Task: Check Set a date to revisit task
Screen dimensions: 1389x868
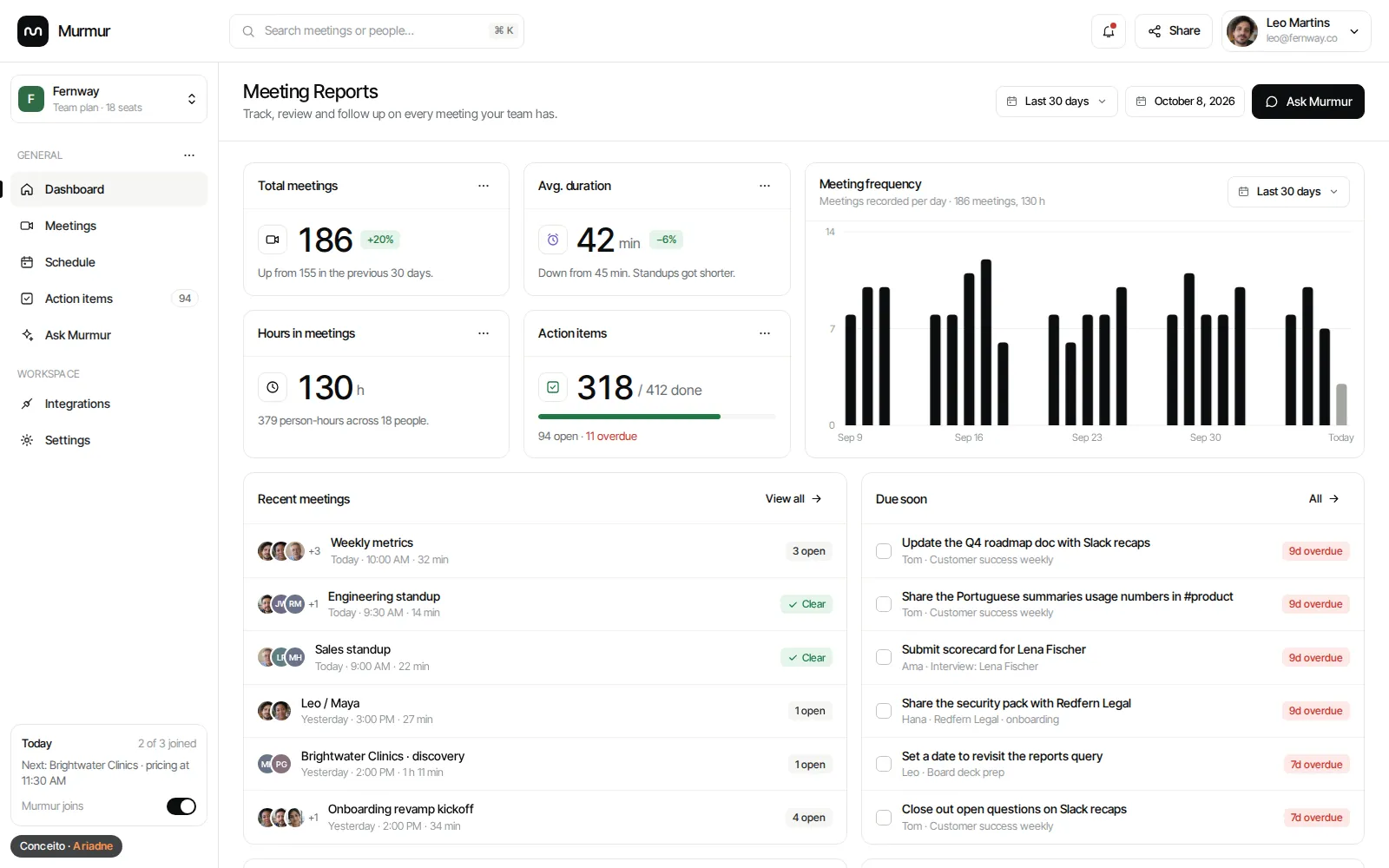Action: [x=884, y=765]
